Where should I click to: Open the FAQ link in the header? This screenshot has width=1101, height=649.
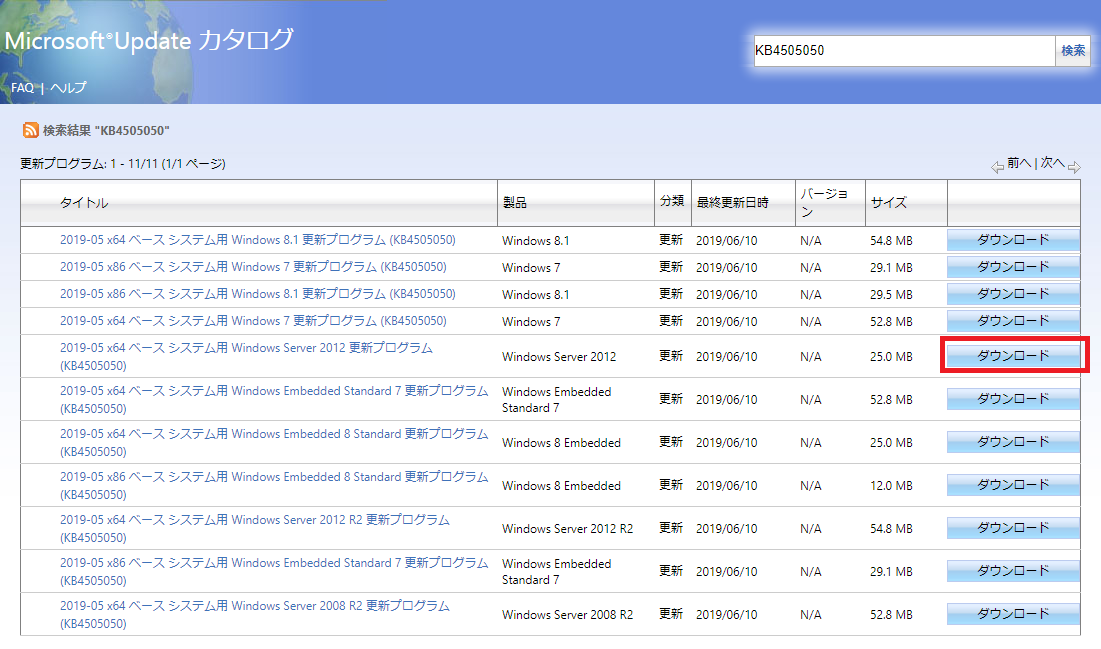point(22,88)
